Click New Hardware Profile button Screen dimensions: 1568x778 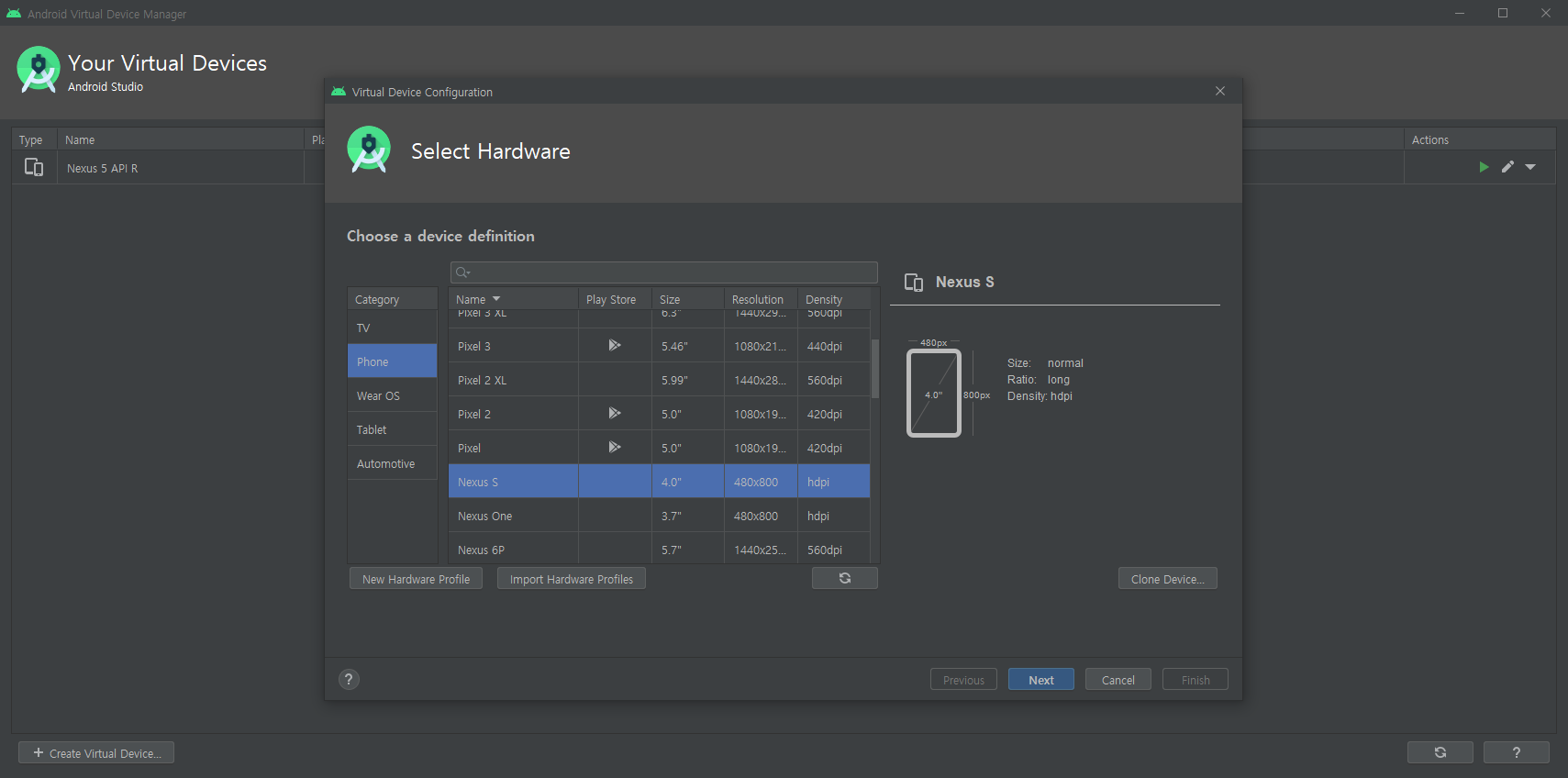click(x=416, y=578)
